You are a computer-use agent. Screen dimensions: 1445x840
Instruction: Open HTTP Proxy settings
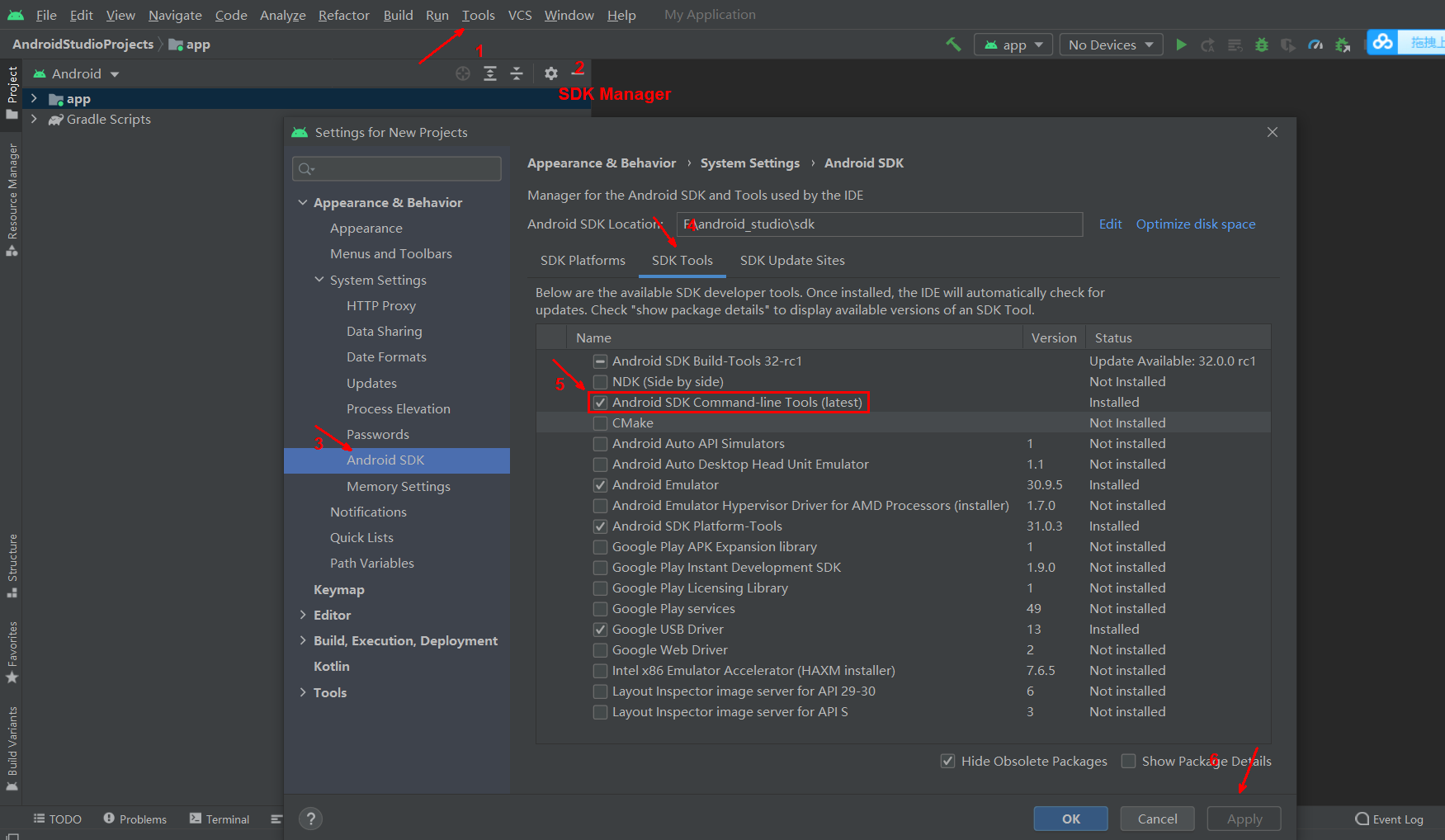tap(381, 306)
